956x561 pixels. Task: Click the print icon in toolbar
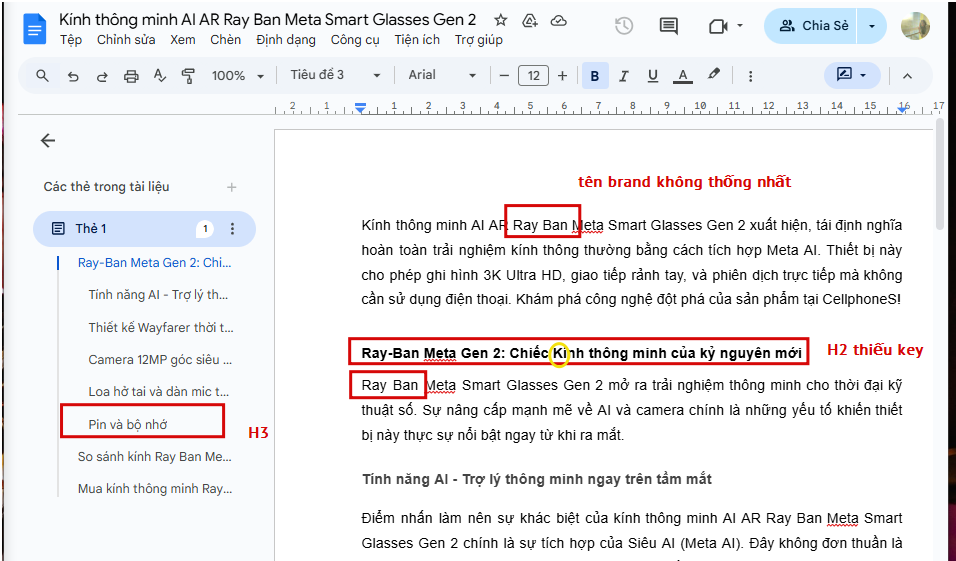pos(131,76)
